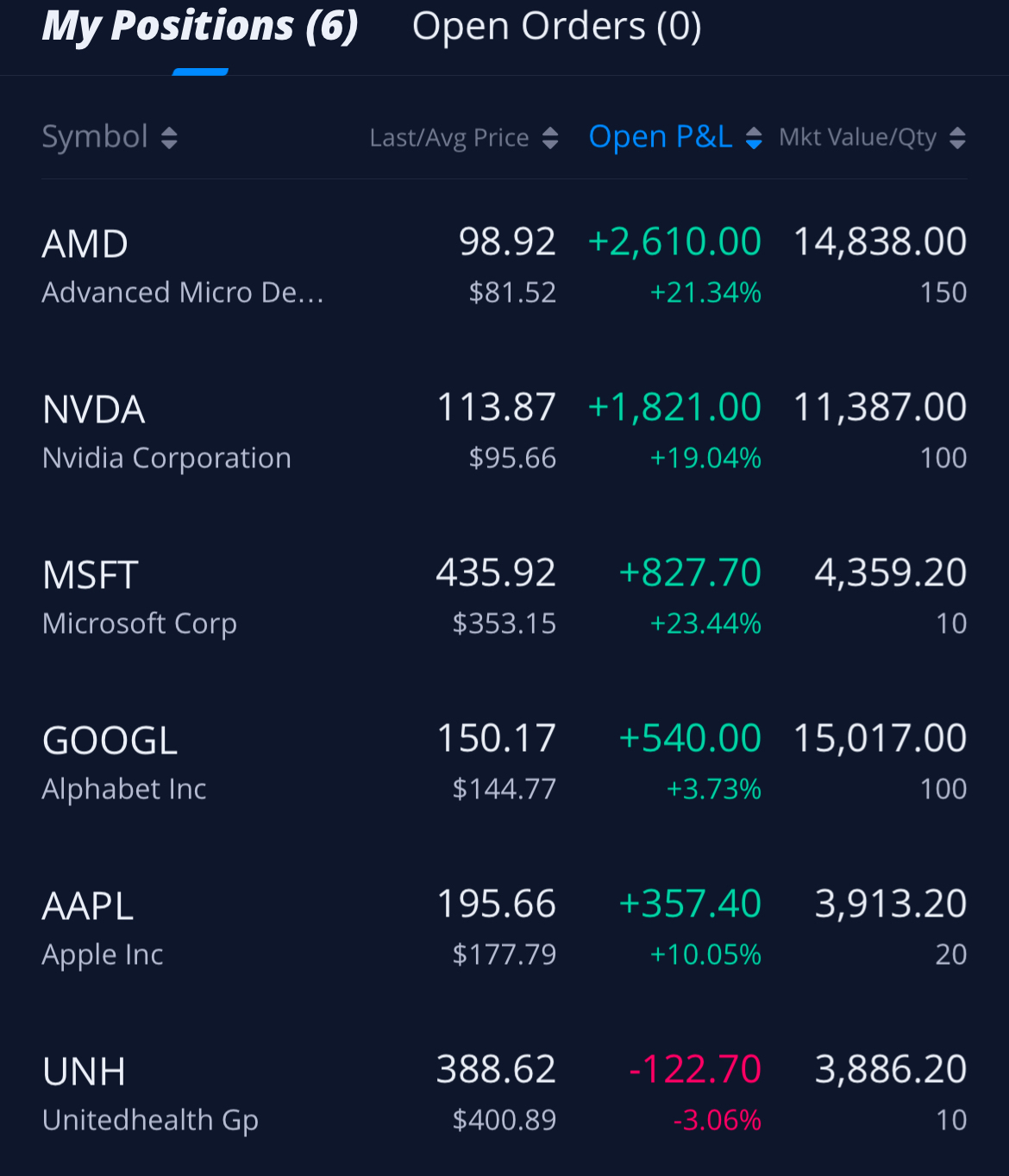Image resolution: width=1009 pixels, height=1176 pixels.
Task: Switch to My Positions (6) tab
Action: (x=200, y=26)
